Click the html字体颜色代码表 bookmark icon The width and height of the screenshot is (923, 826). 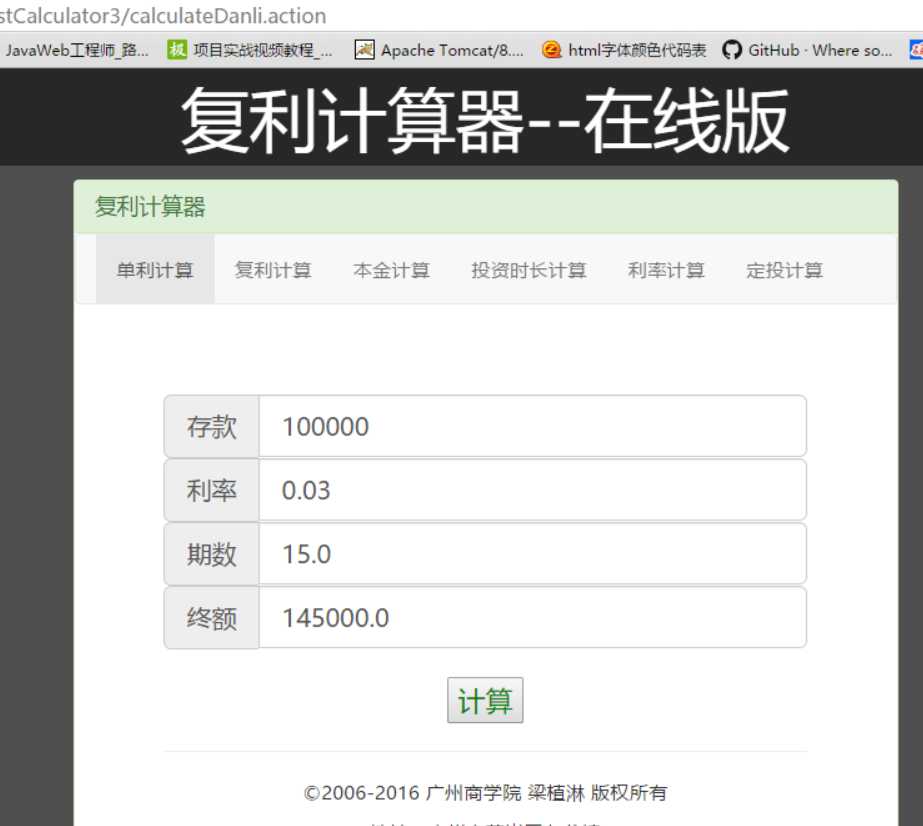click(x=550, y=49)
